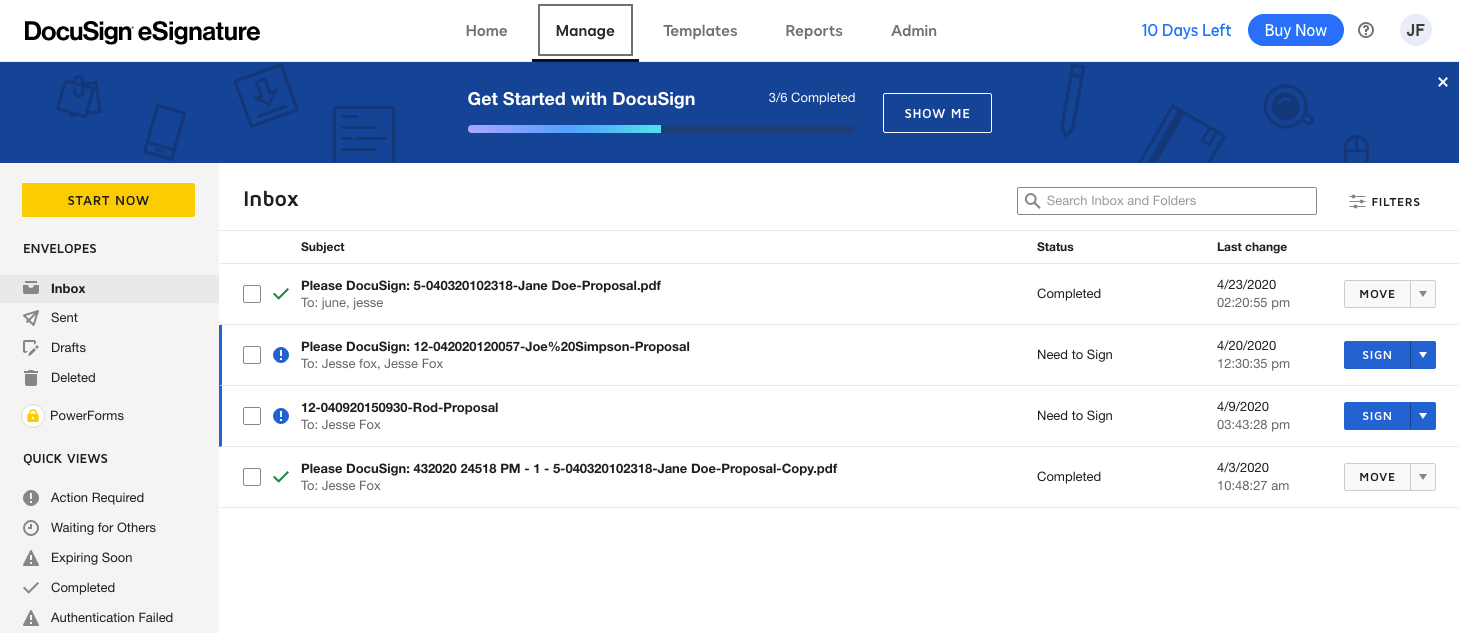Expand Move dropdown arrow for Jane Doe-Proposal.pdf

coord(1423,294)
